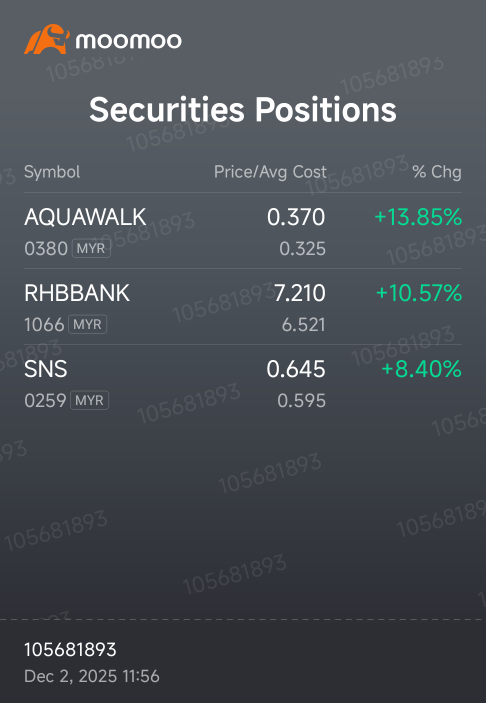The height and width of the screenshot is (703, 486).
Task: Click the moomoo brand name text
Action: click(x=129, y=41)
